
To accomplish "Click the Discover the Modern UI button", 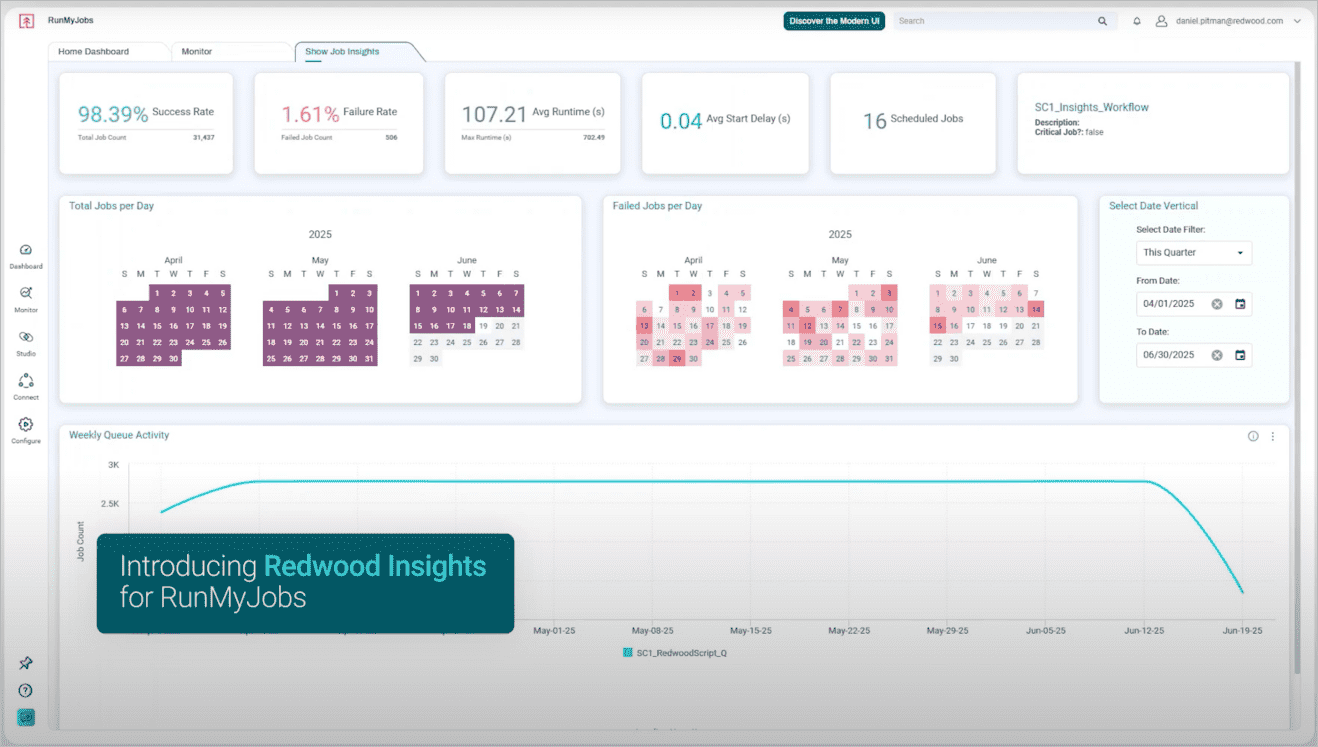I will [x=834, y=20].
